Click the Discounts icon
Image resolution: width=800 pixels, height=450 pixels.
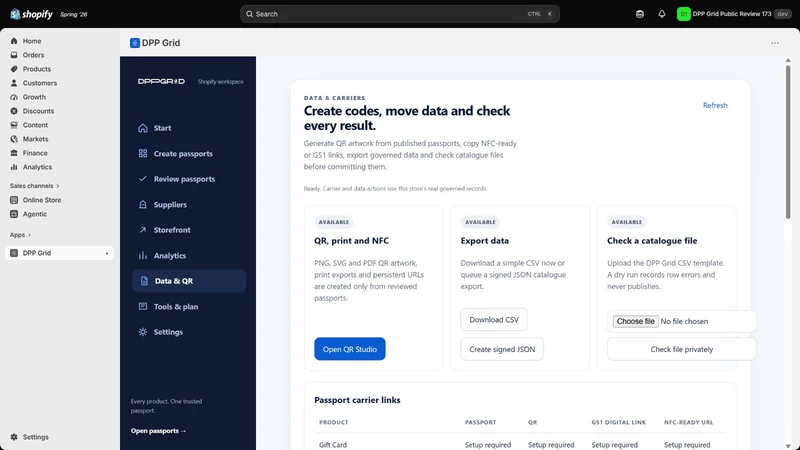pos(14,111)
